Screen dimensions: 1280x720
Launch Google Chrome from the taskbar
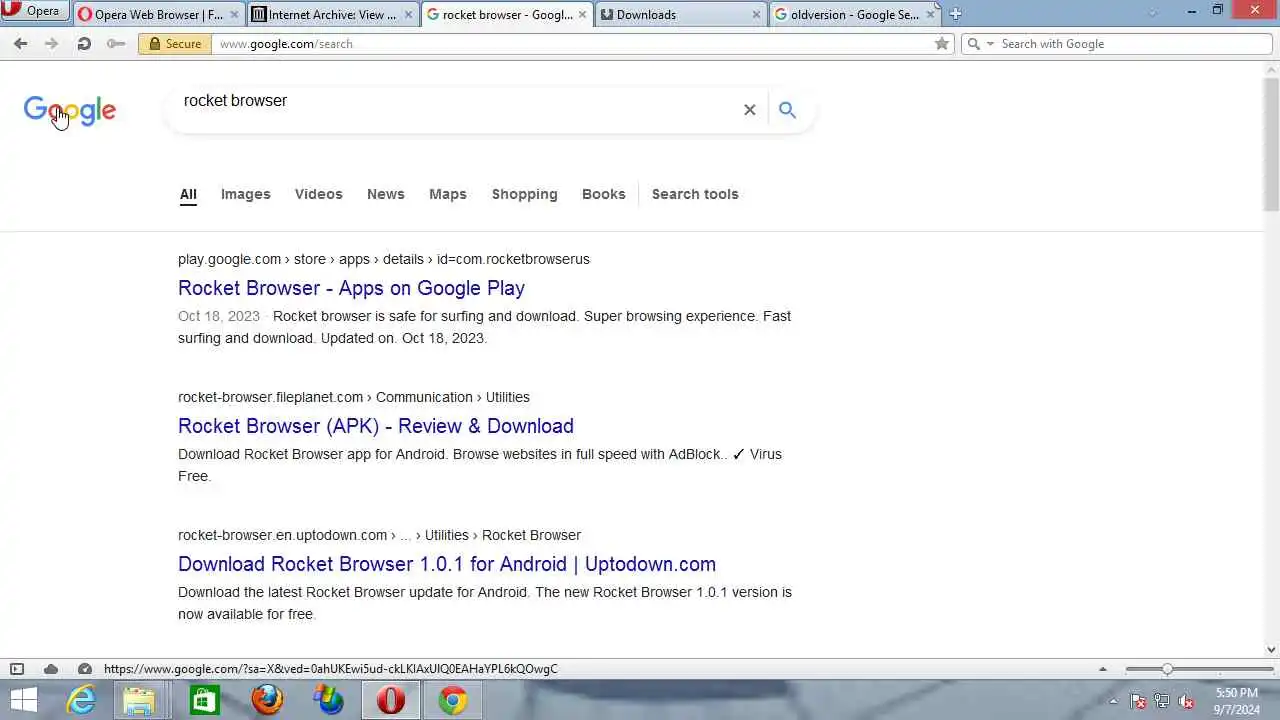pos(452,700)
